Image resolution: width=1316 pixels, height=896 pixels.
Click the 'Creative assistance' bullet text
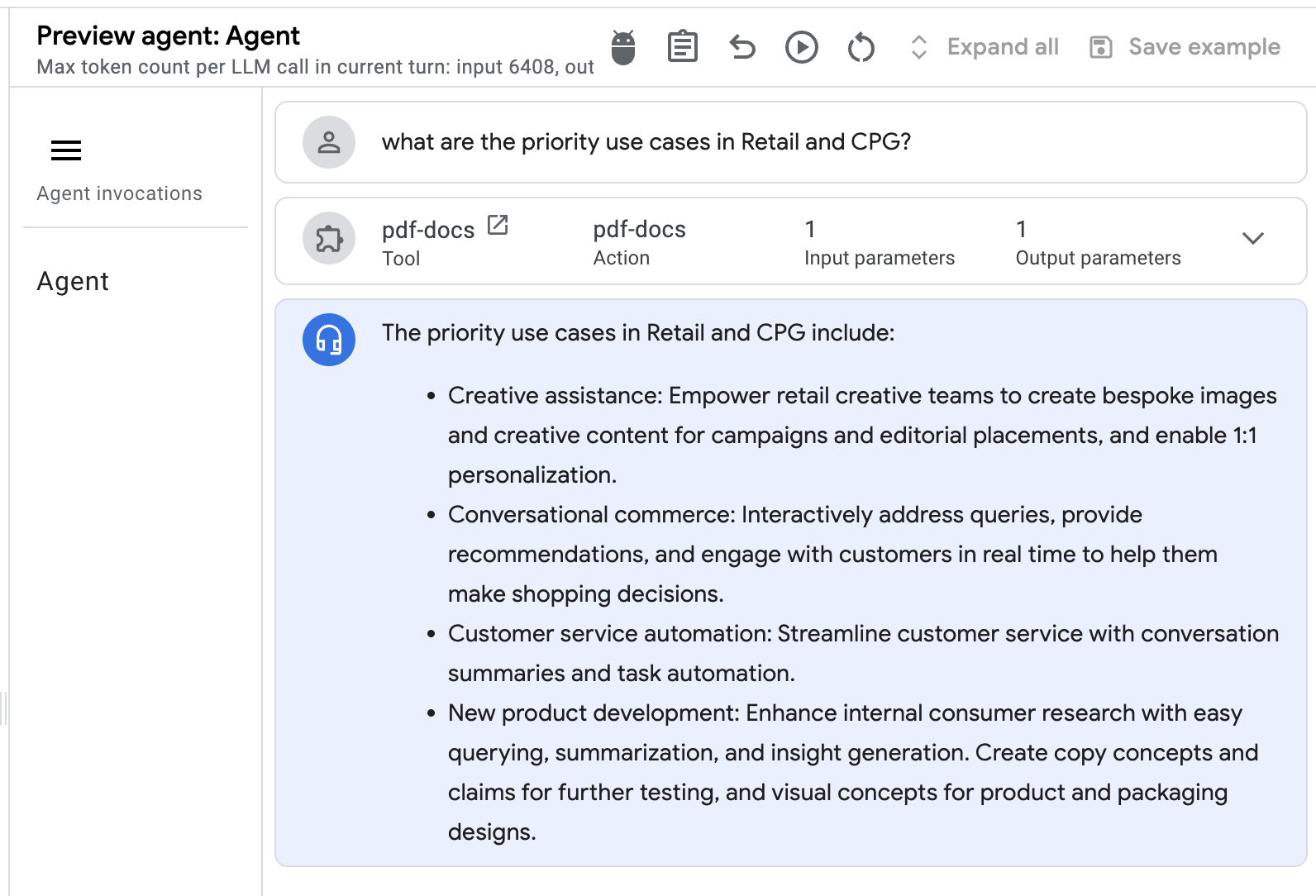click(862, 436)
